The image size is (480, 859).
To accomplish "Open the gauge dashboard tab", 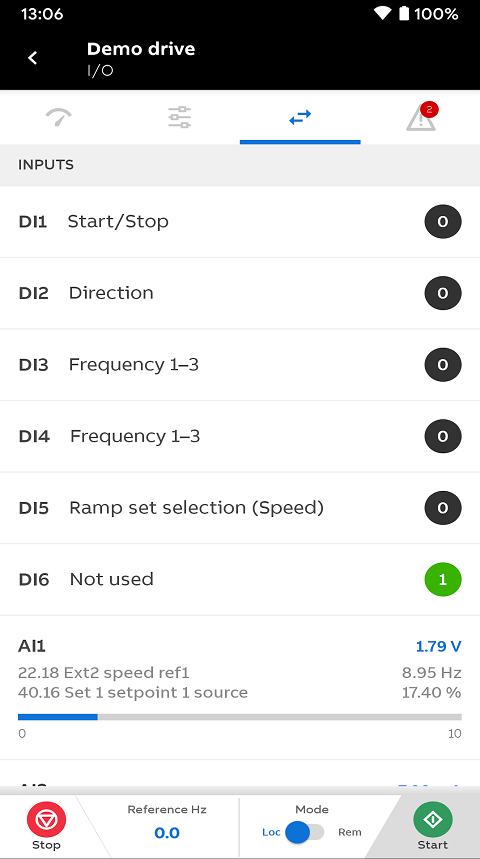I will (59, 117).
